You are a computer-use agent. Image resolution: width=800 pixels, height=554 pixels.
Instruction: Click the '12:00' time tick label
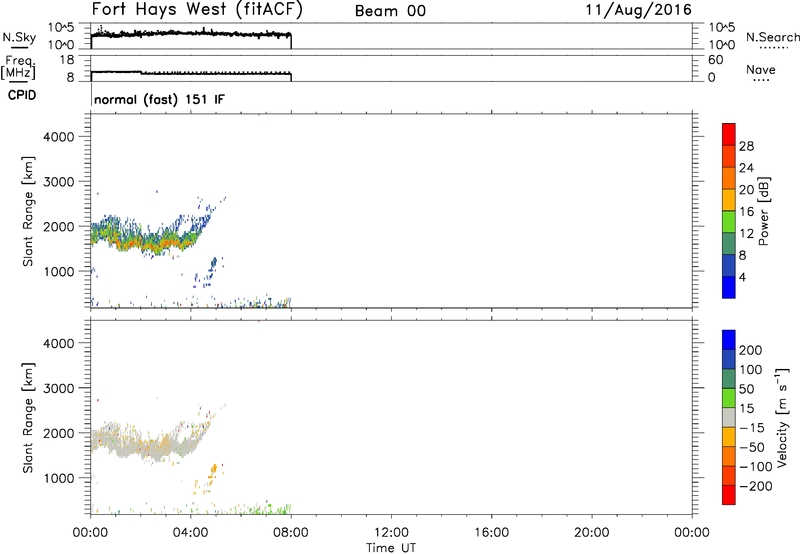pyautogui.click(x=391, y=533)
